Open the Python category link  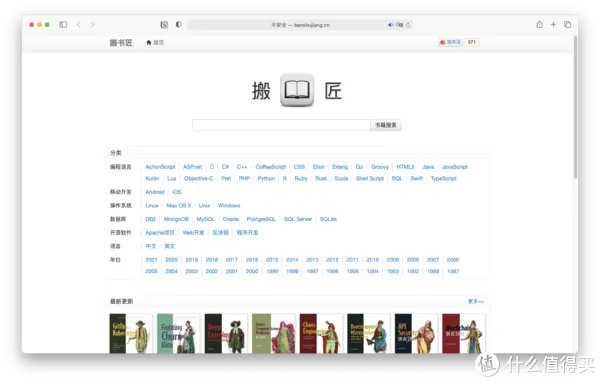[266, 178]
